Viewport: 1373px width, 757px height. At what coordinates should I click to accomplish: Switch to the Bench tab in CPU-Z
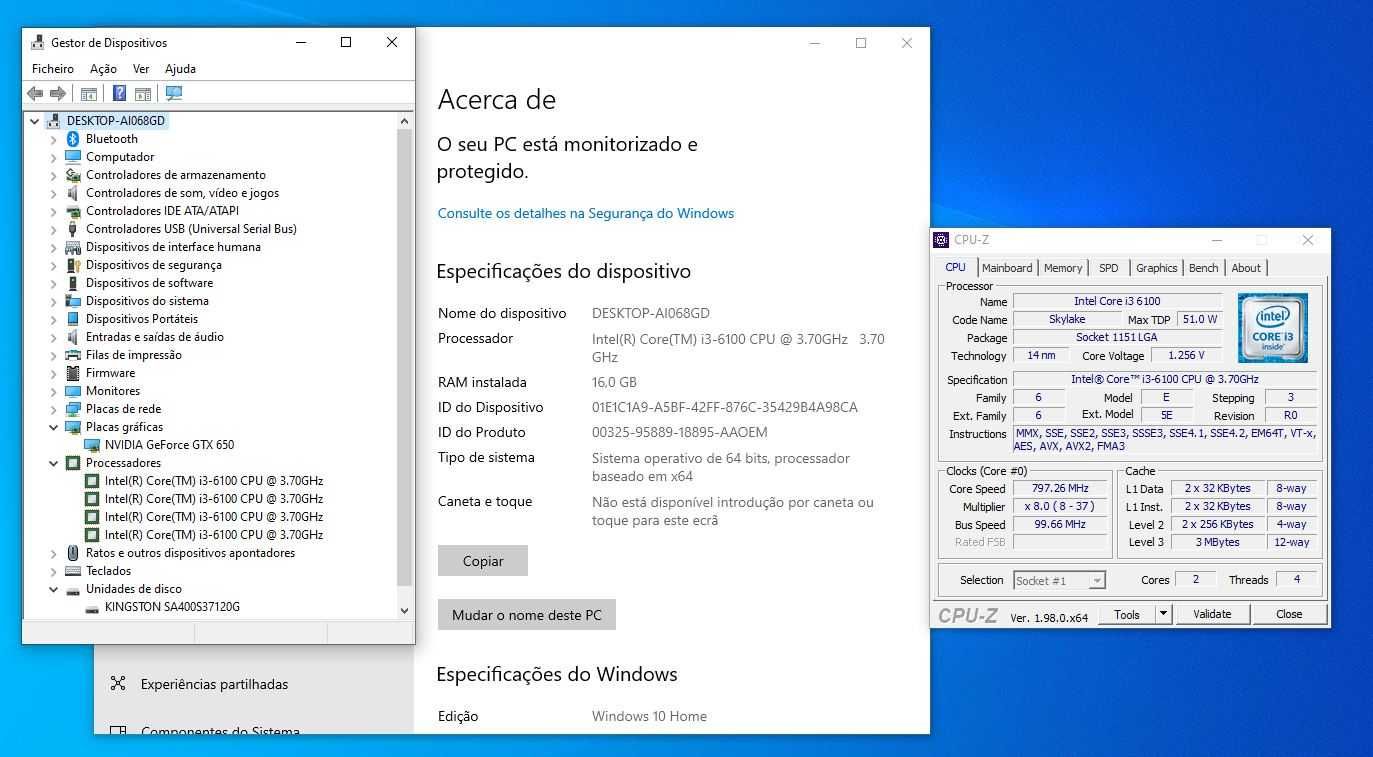coord(1204,268)
